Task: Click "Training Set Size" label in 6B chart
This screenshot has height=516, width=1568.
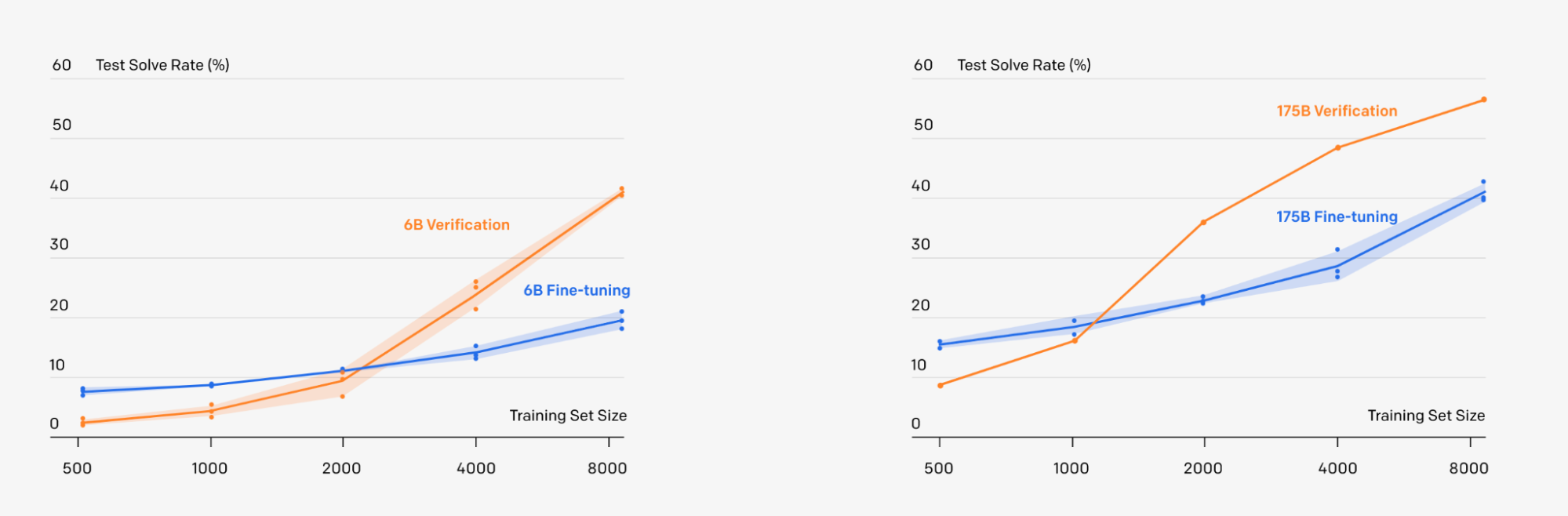Action: pos(568,416)
